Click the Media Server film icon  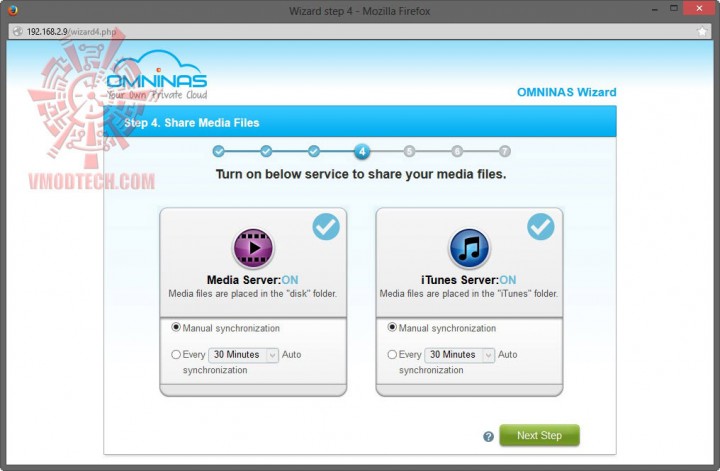(253, 248)
